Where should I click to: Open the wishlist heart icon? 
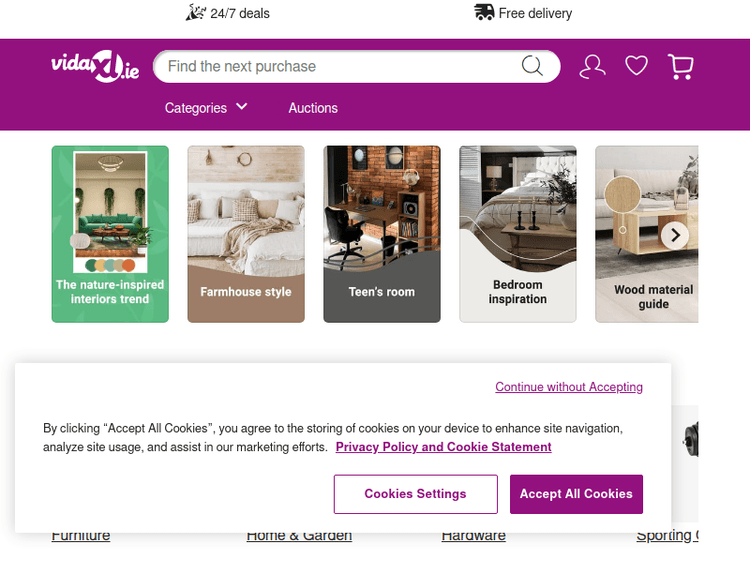coord(636,67)
